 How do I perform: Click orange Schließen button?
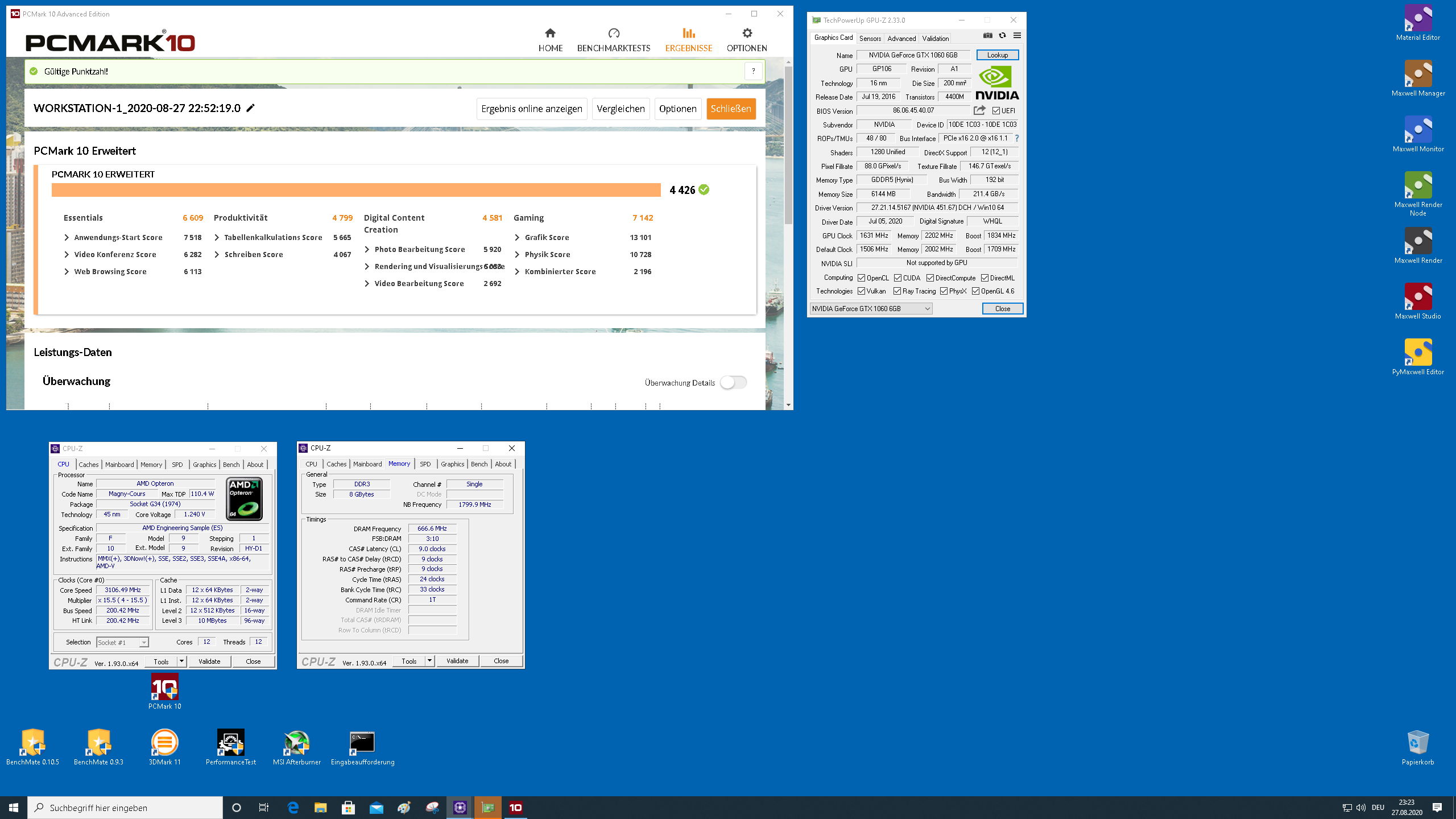pyautogui.click(x=731, y=109)
